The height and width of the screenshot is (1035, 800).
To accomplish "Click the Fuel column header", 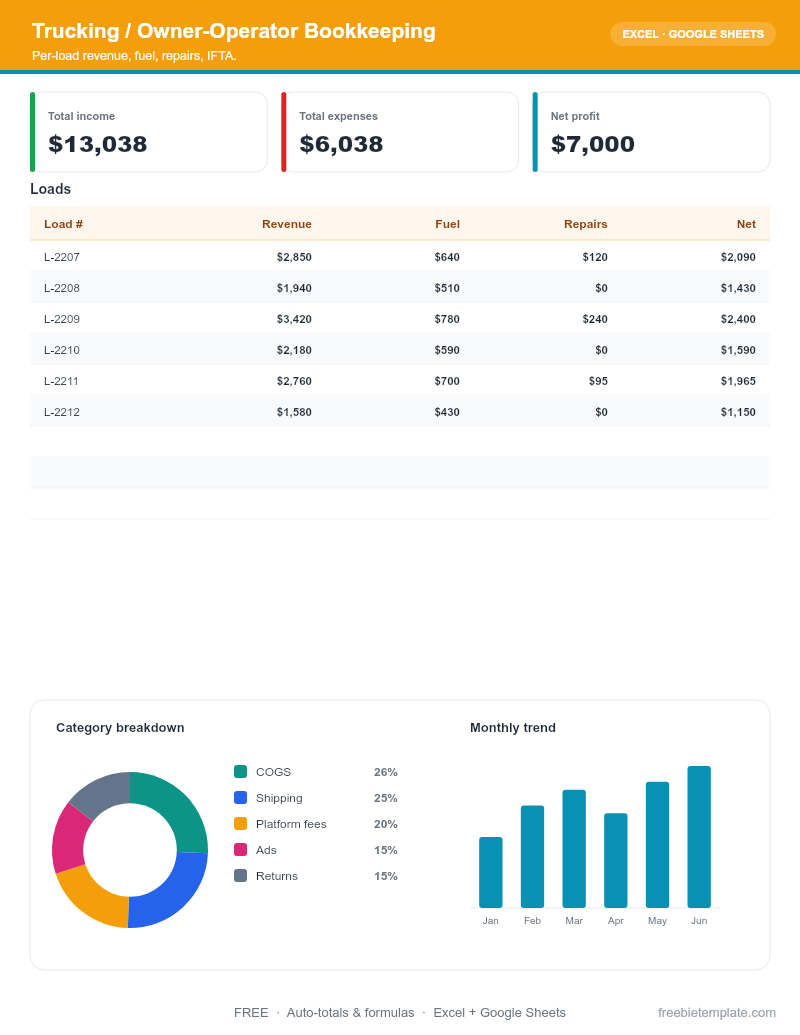I will (448, 224).
